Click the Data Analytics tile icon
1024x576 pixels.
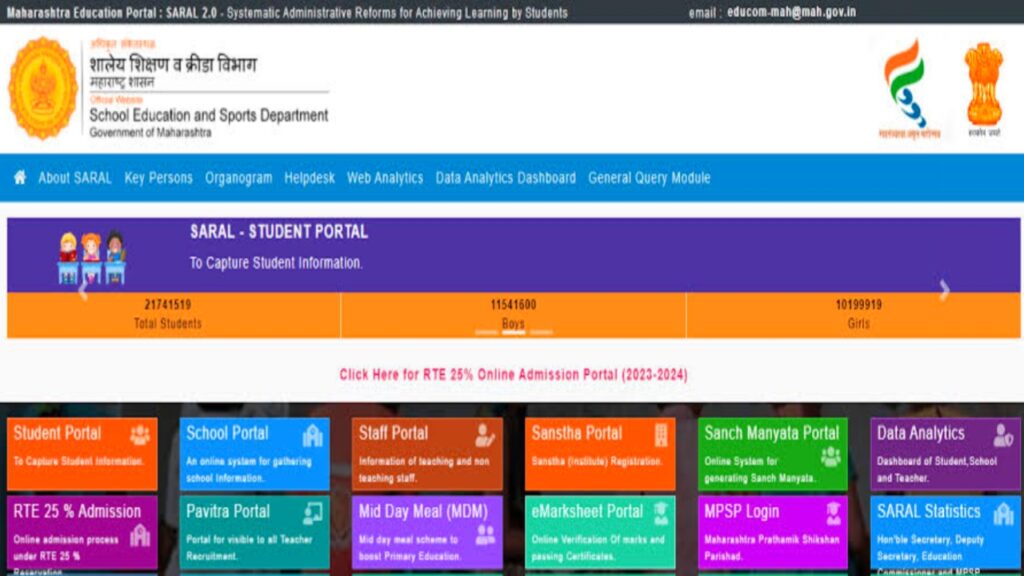[1003, 435]
